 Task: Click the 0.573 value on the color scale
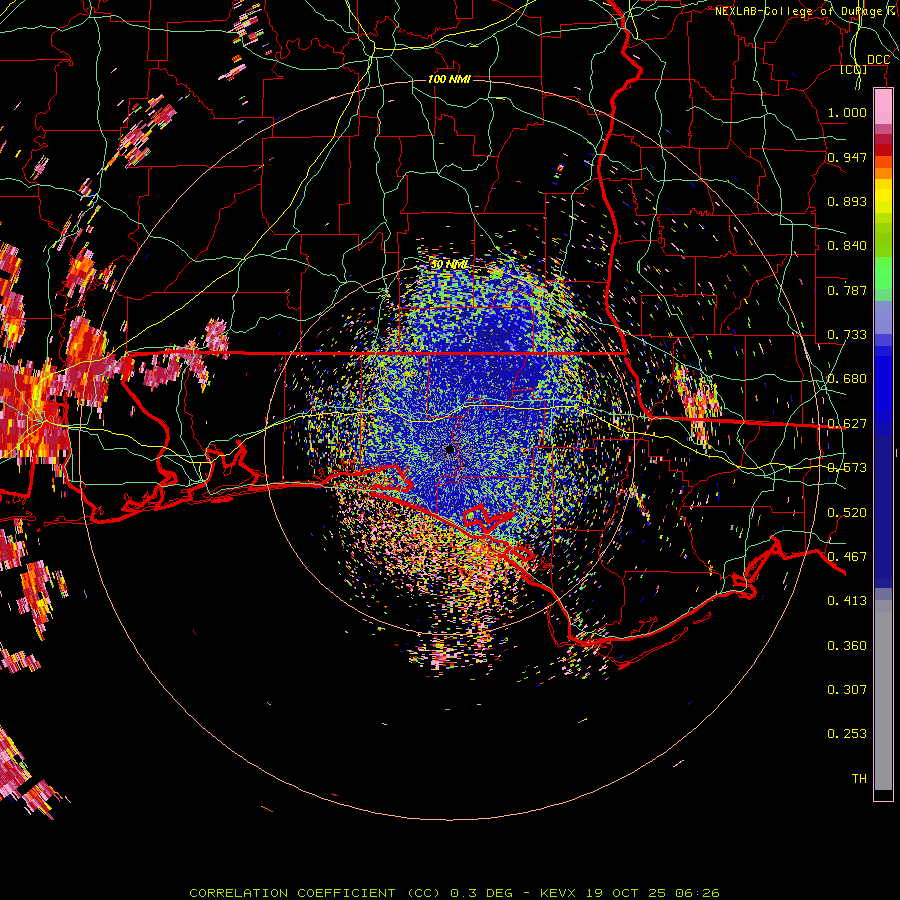click(847, 468)
